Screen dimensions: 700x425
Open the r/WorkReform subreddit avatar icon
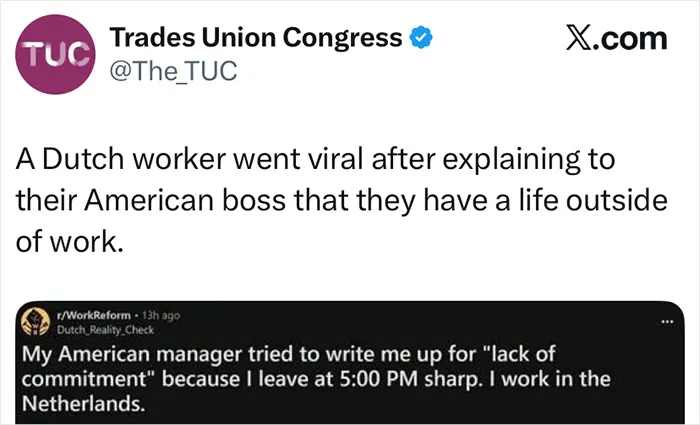tap(36, 321)
